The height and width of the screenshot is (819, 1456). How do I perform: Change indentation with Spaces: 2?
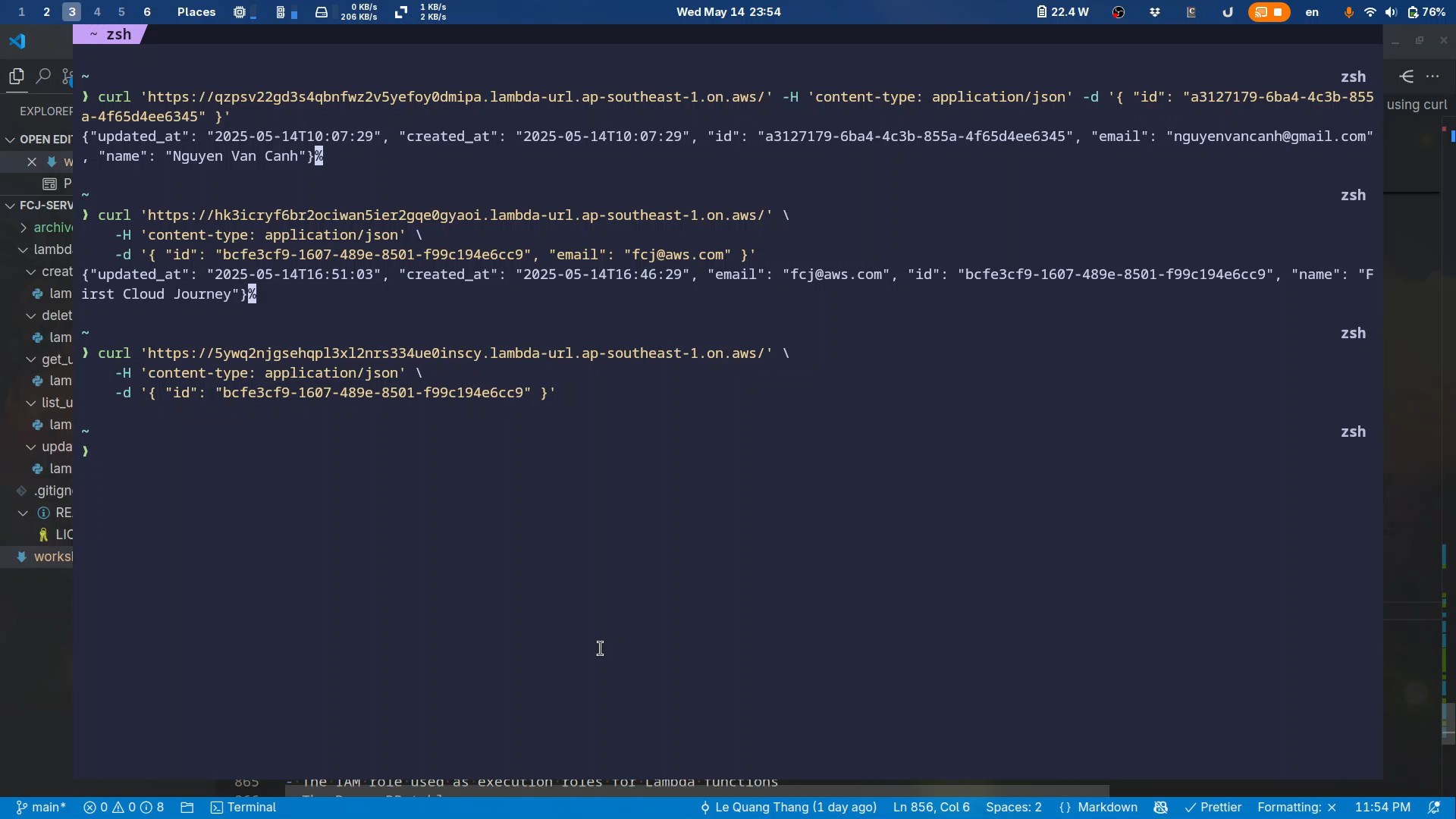(1014, 808)
